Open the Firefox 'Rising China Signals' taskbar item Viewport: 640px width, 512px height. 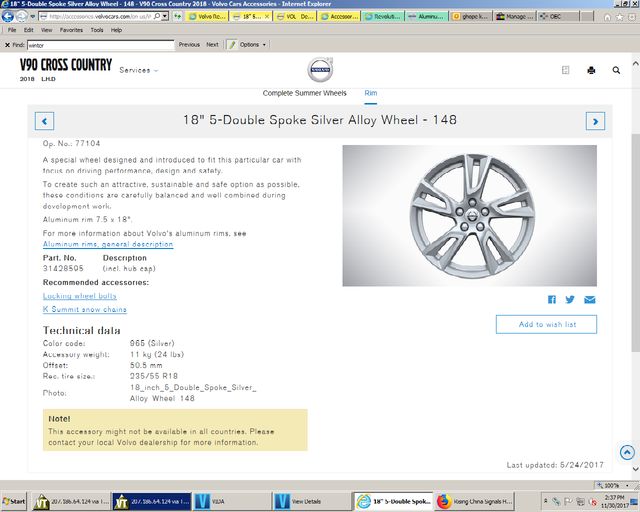pos(473,501)
